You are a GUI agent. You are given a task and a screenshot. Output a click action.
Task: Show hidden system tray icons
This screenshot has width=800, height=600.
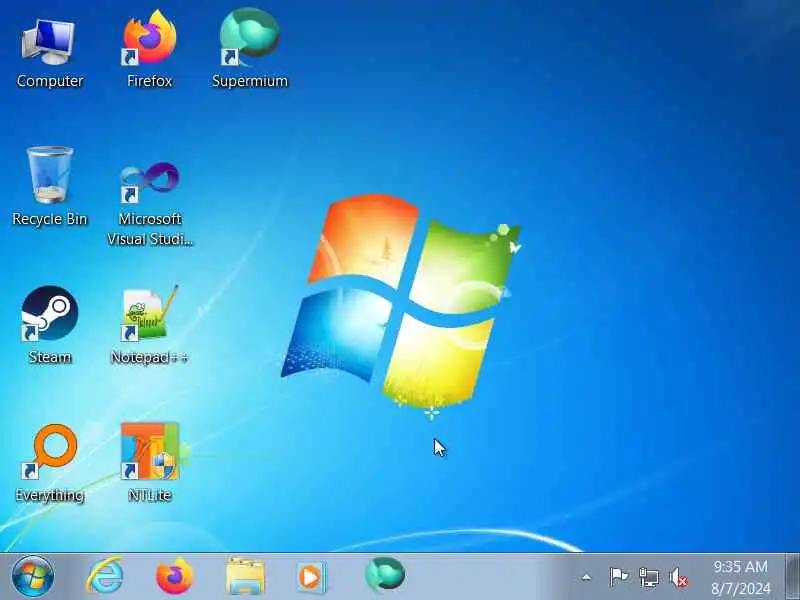pyautogui.click(x=586, y=578)
